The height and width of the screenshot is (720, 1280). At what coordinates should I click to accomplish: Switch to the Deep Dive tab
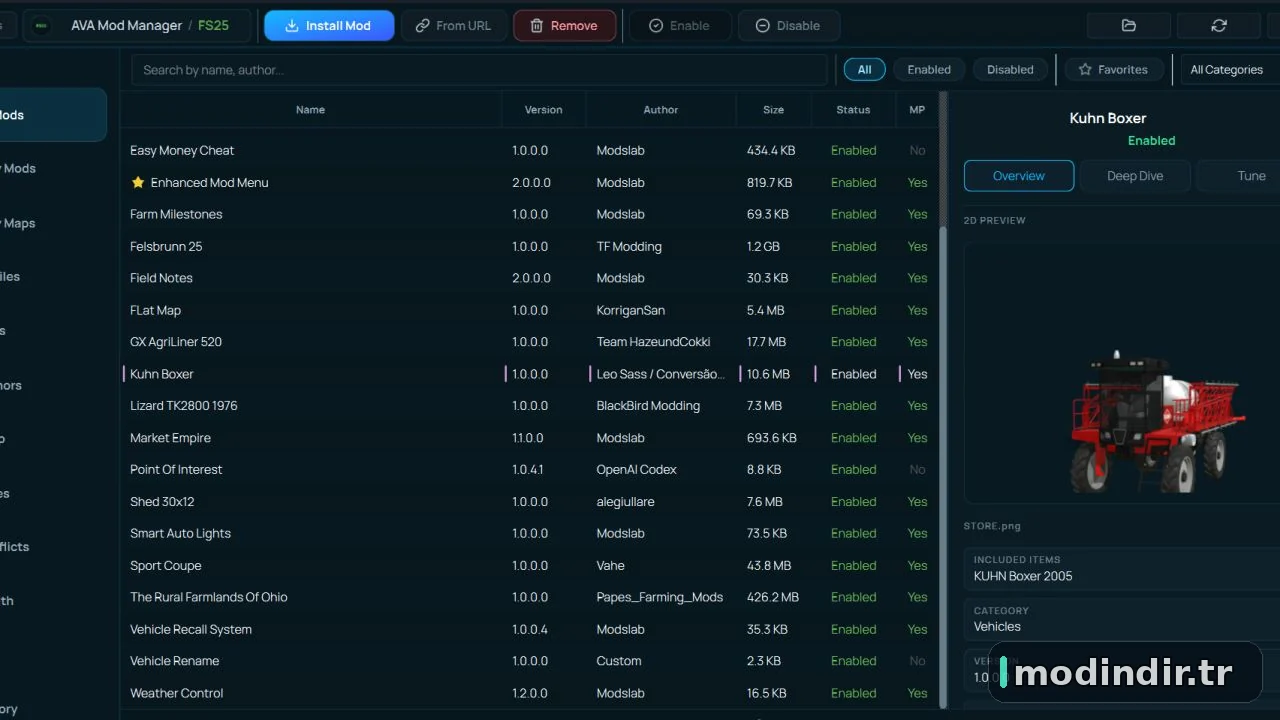pyautogui.click(x=1135, y=176)
